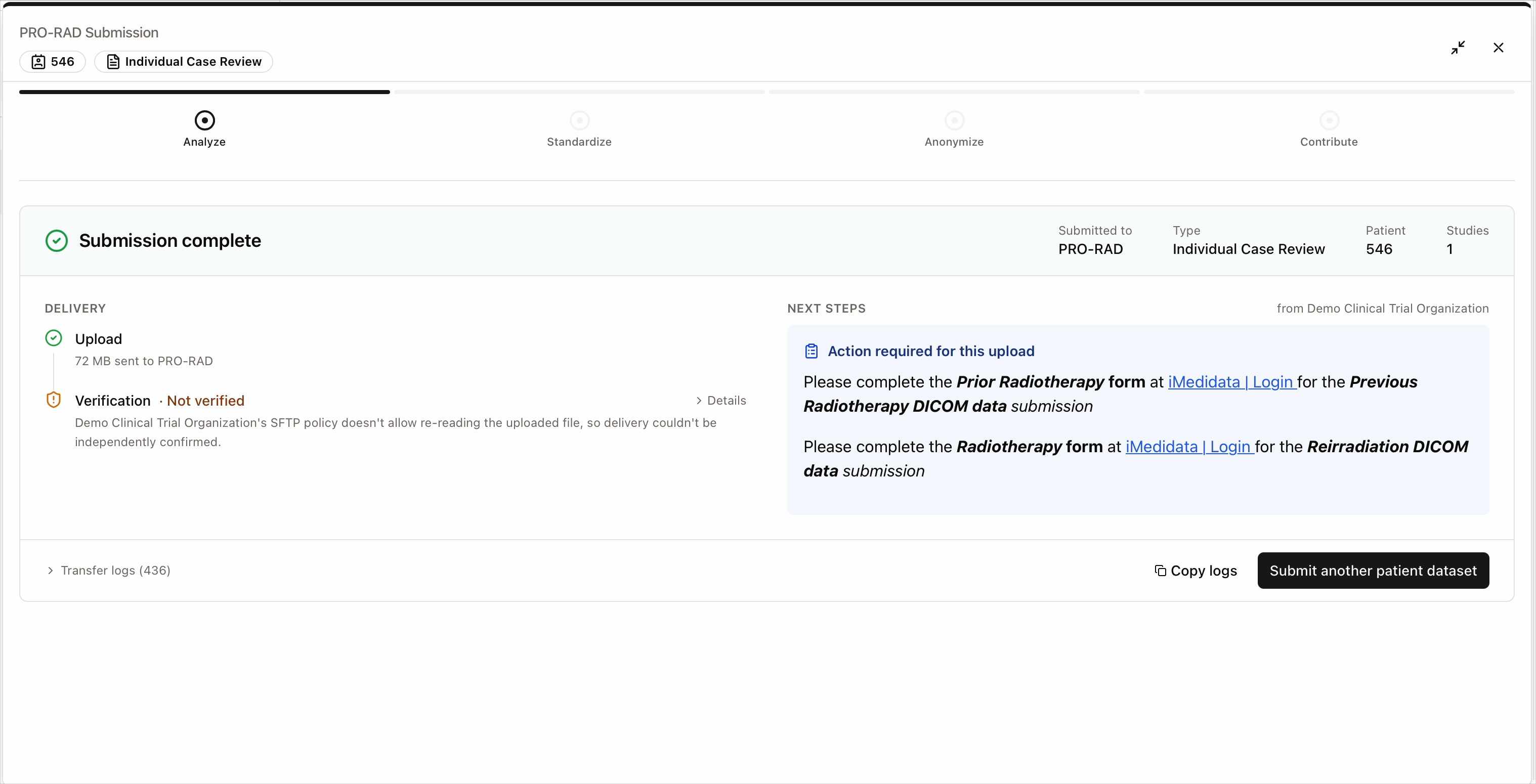
Task: Click the PRO-RAD value under Submitted to
Action: click(1091, 249)
